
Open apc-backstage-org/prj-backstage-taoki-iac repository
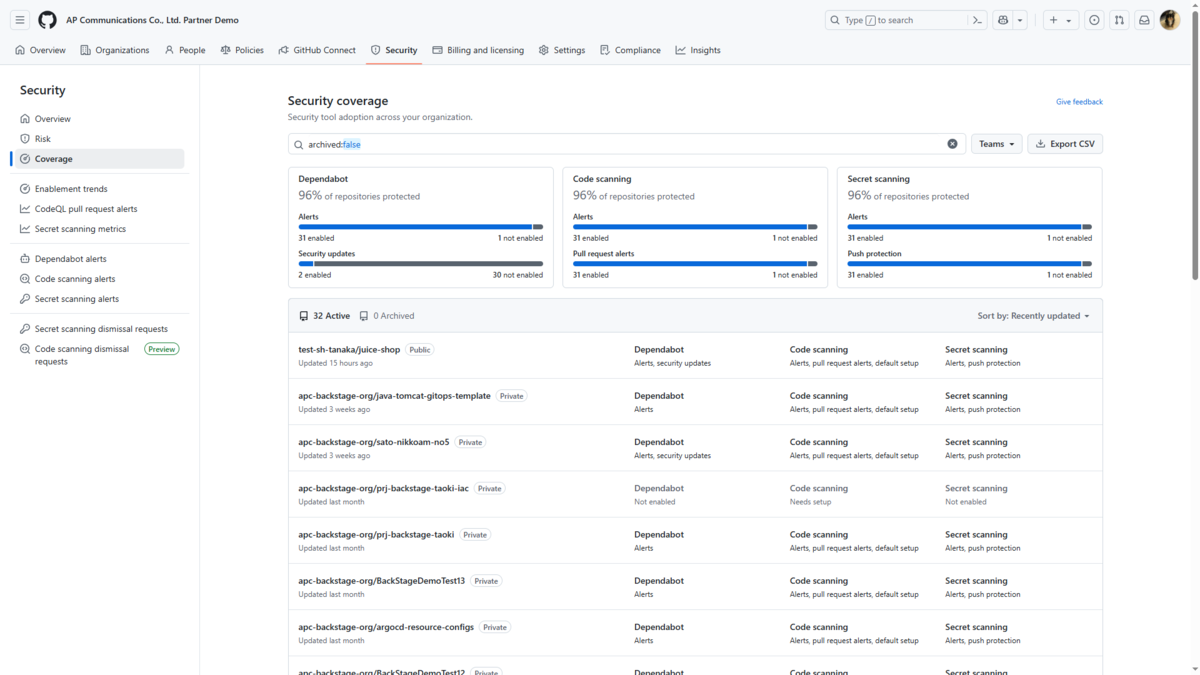[383, 489]
